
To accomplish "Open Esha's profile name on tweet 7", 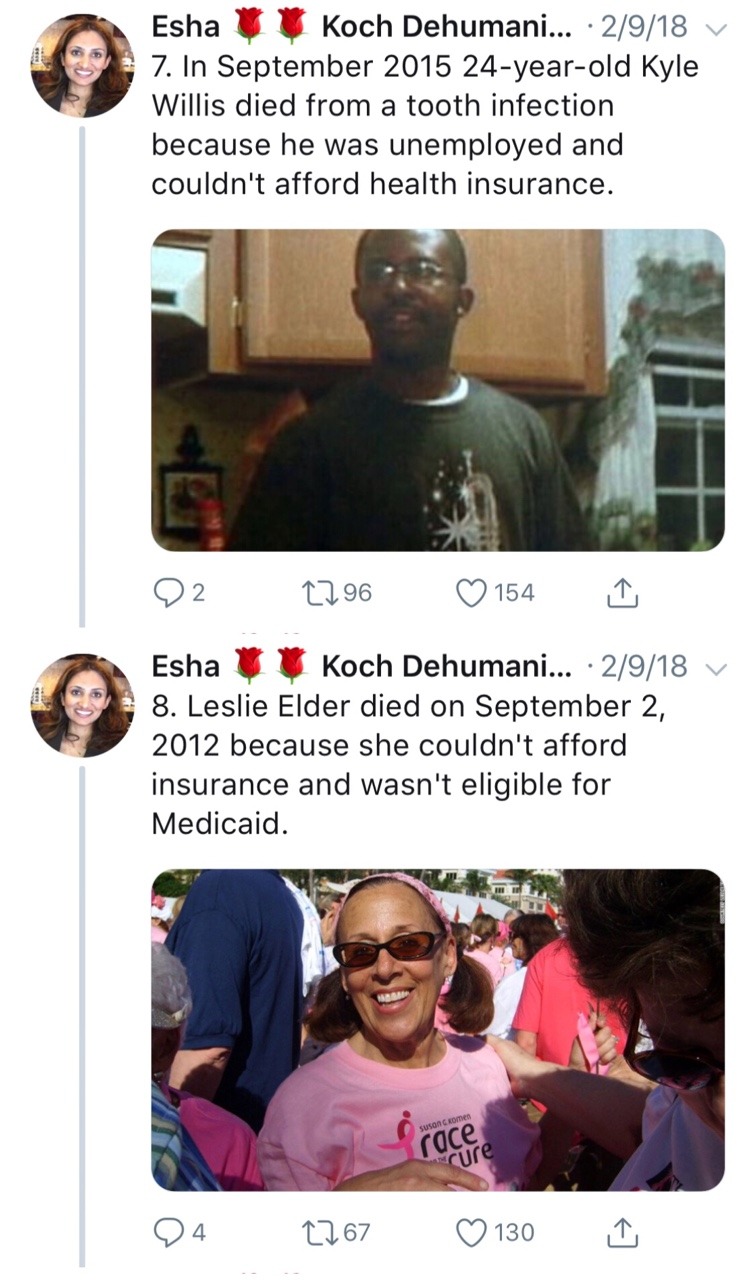I will 186,28.
